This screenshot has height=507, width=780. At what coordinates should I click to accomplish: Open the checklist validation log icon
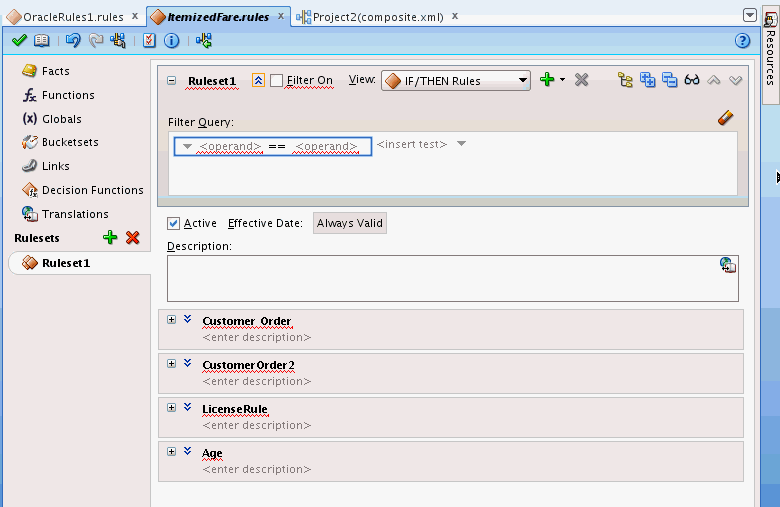(149, 40)
